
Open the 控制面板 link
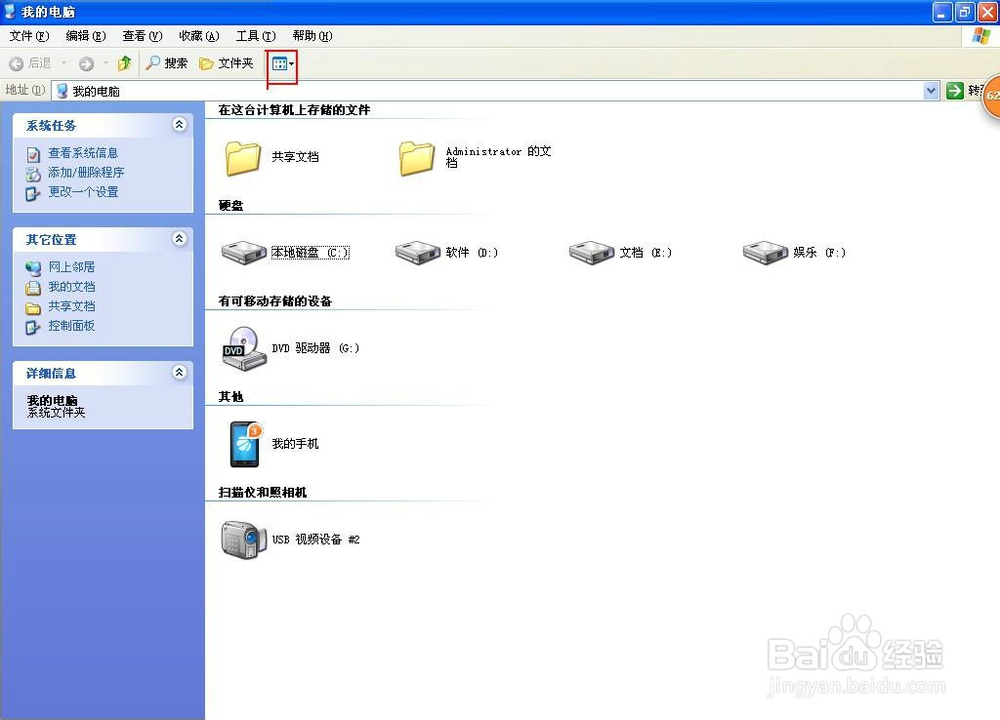click(71, 326)
